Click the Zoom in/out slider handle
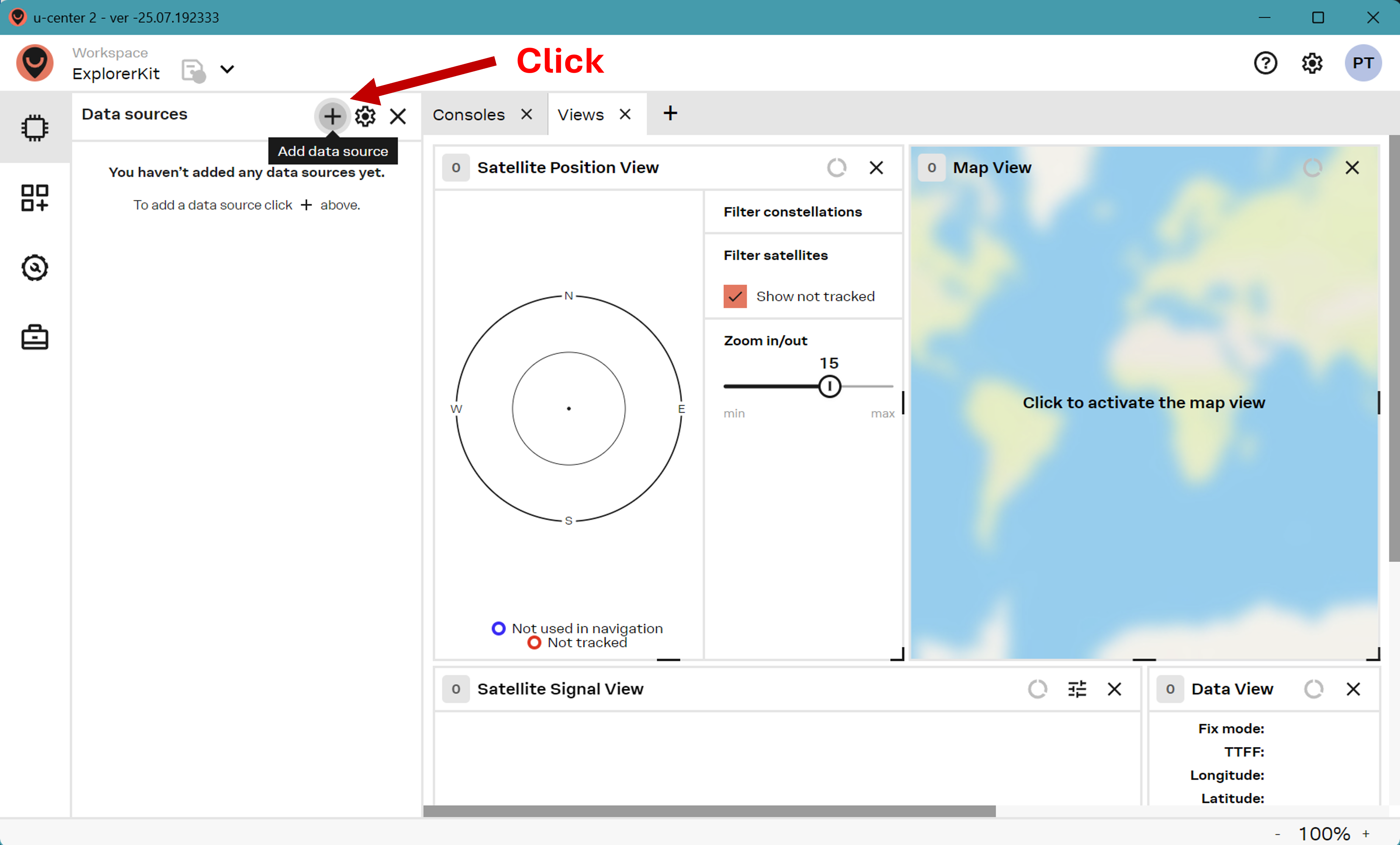This screenshot has width=1400, height=845. pyautogui.click(x=829, y=386)
